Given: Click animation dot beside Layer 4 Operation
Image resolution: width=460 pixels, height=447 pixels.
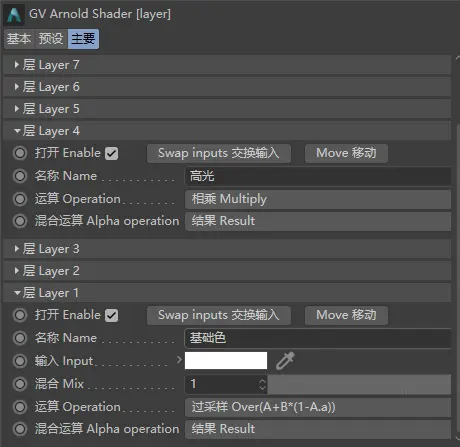Looking at the screenshot, I should [20, 199].
